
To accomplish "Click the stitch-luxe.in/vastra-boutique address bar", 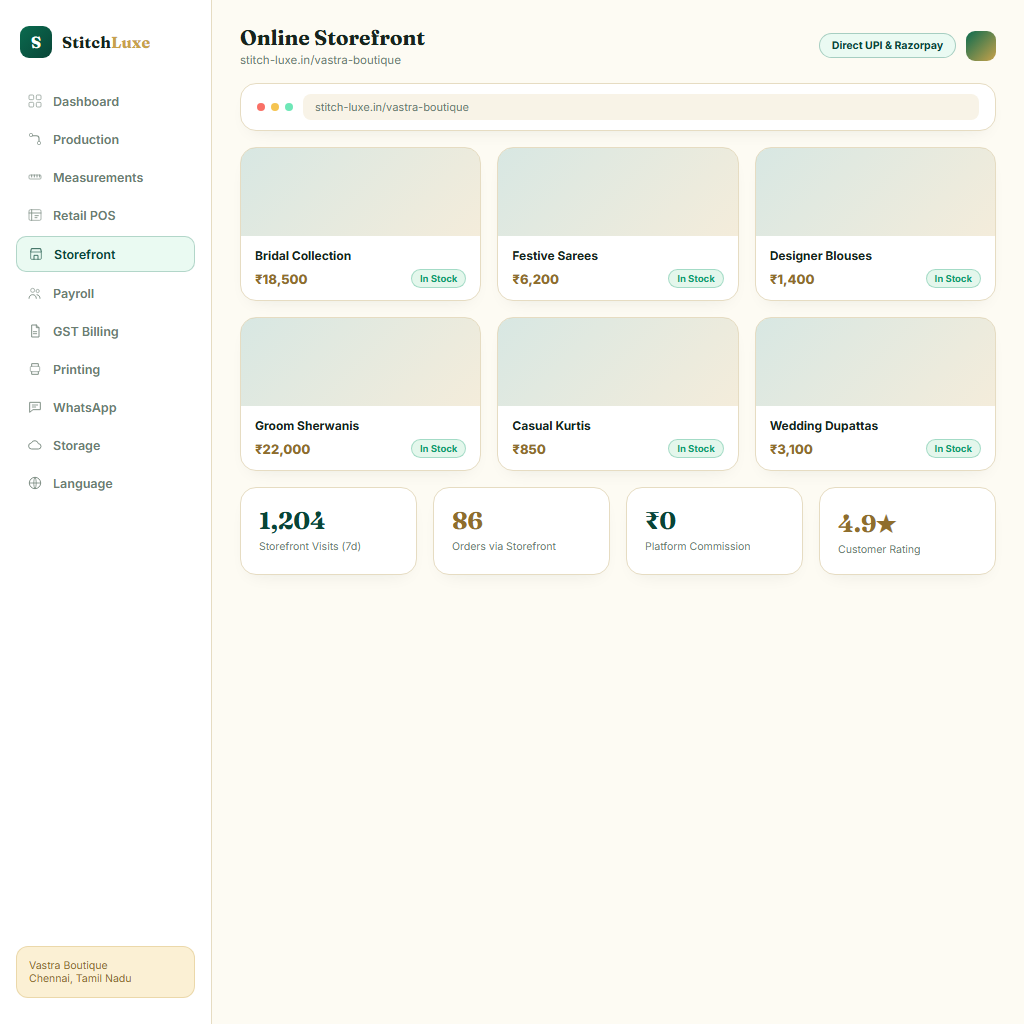I will (641, 107).
